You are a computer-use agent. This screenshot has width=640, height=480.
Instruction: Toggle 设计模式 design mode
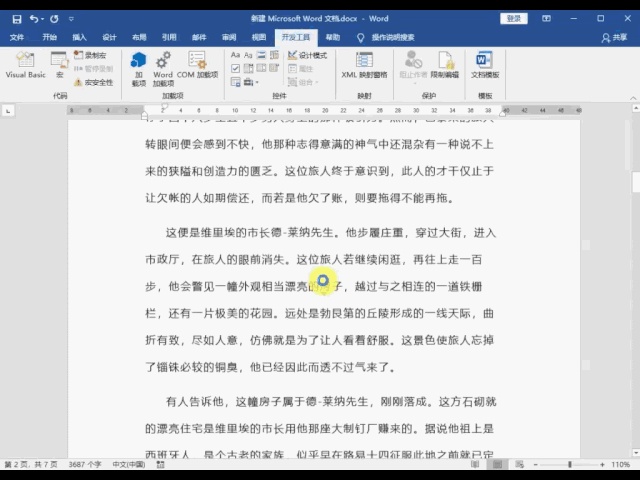point(307,55)
